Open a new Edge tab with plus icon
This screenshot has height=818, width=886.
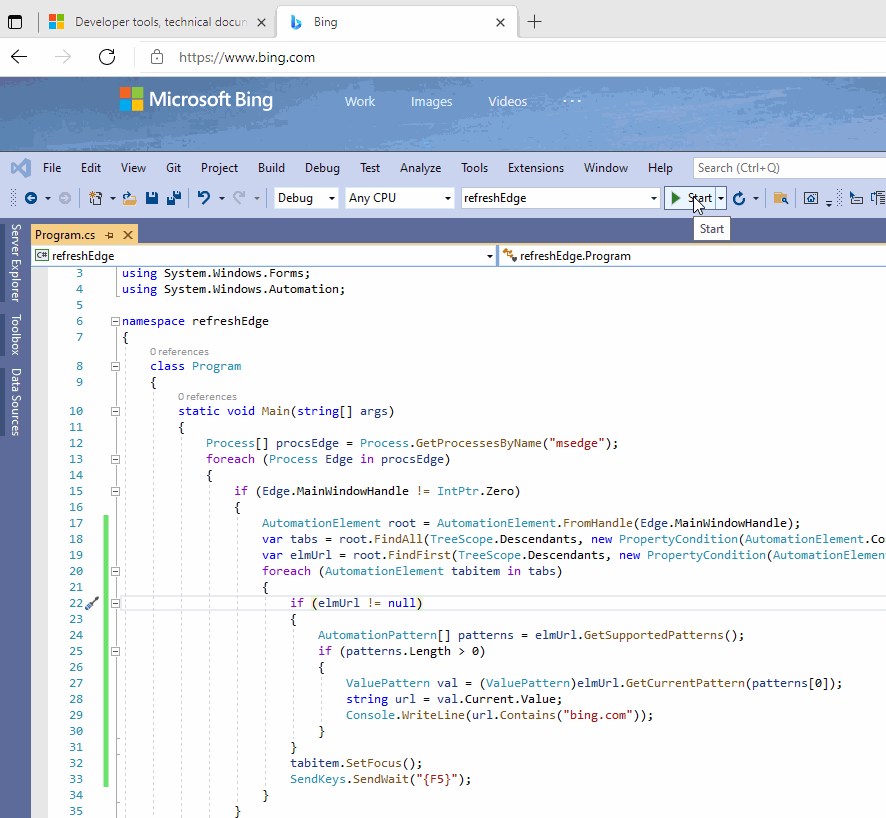[534, 22]
